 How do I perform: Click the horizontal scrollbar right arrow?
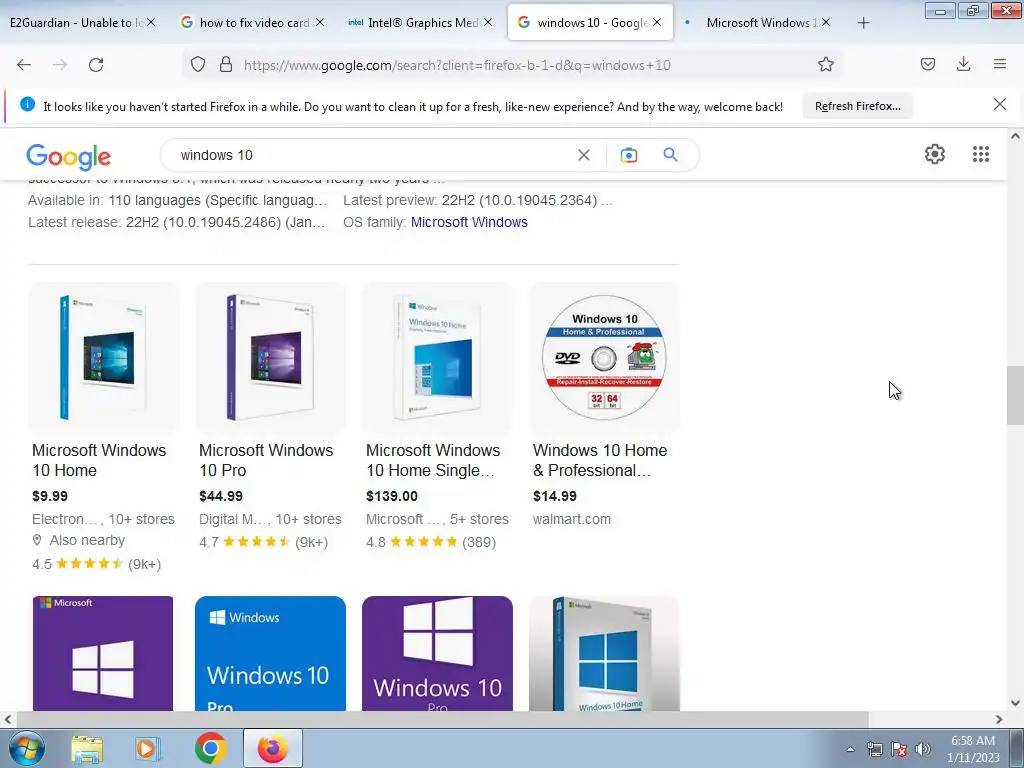click(999, 720)
